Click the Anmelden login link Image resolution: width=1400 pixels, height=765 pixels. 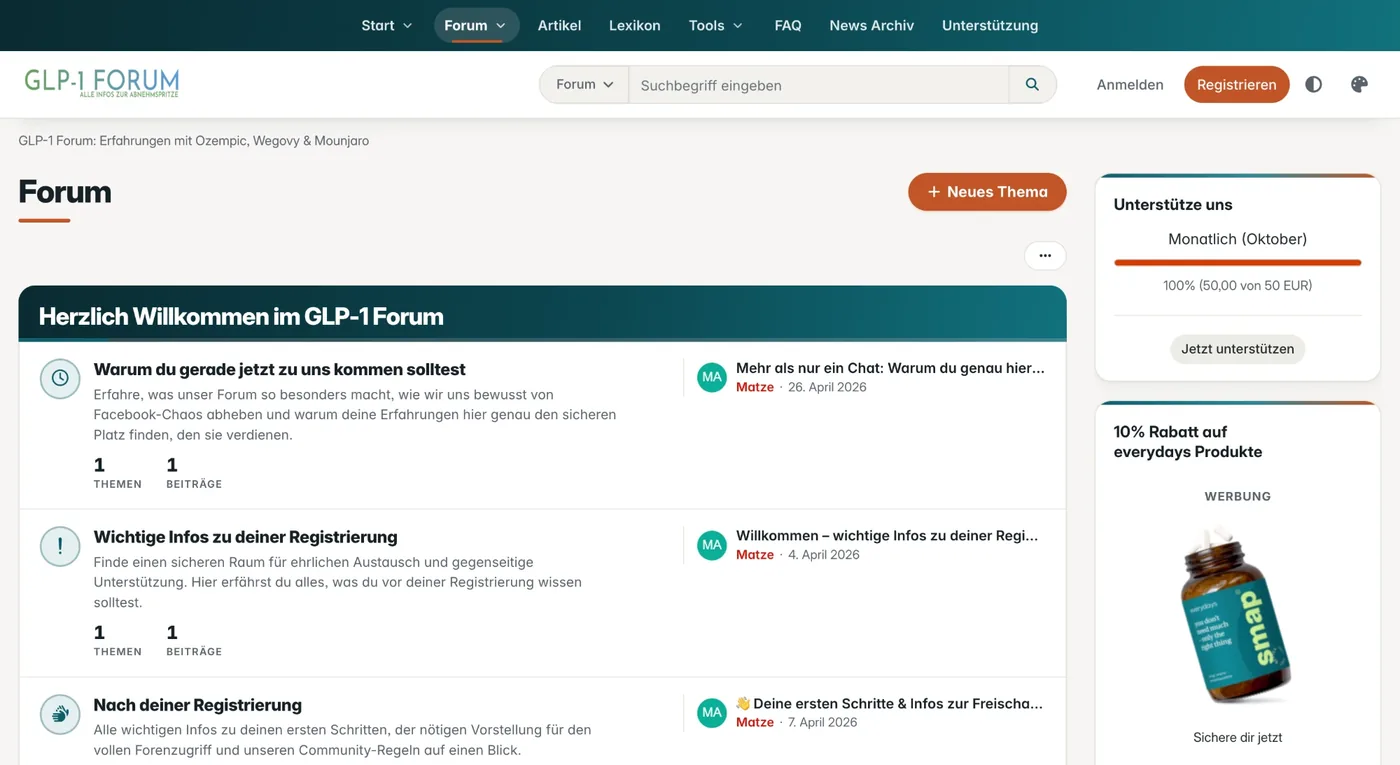point(1130,85)
